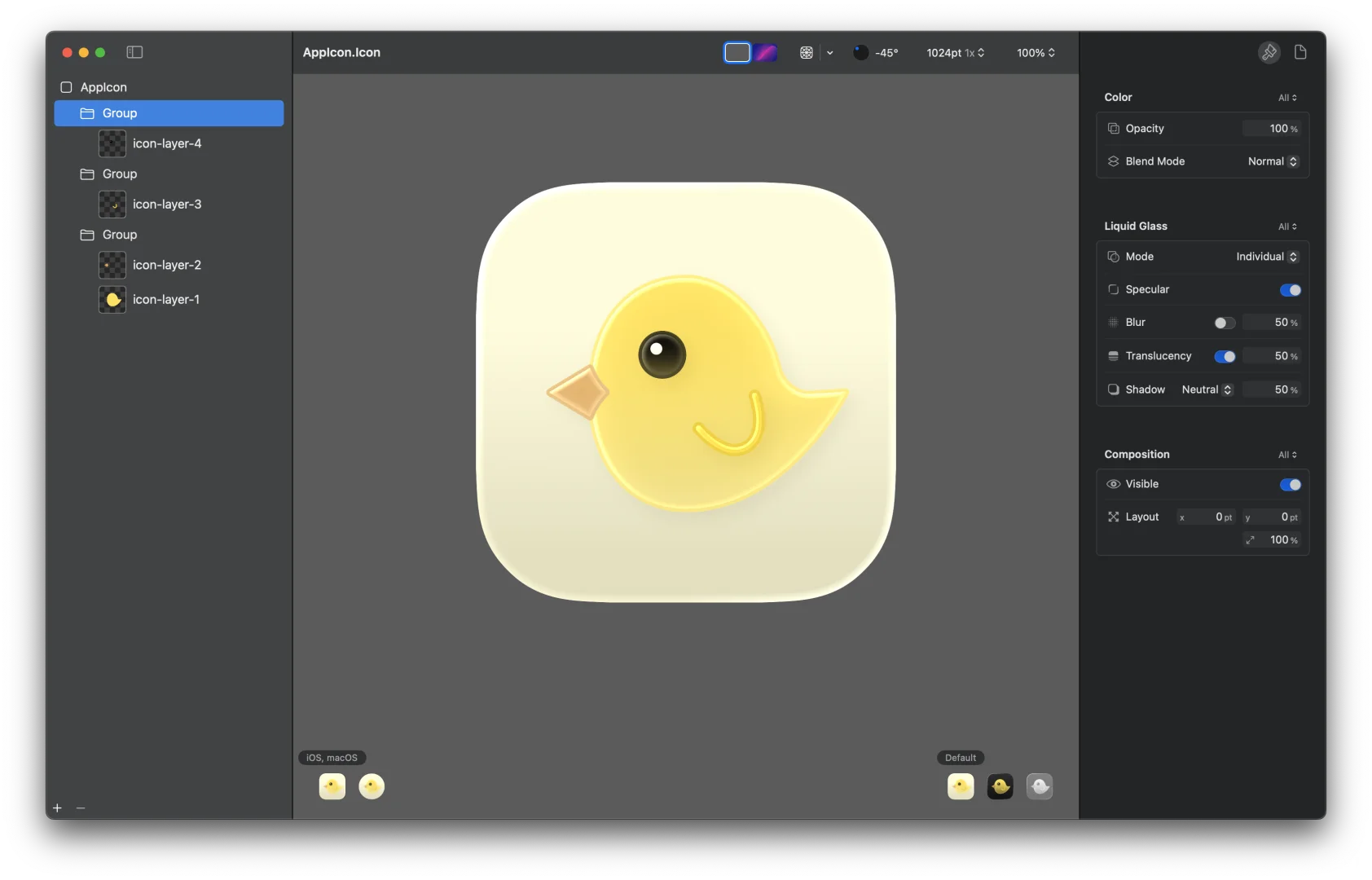1372x880 pixels.
Task: Add a new layer with plus button
Action: click(56, 807)
